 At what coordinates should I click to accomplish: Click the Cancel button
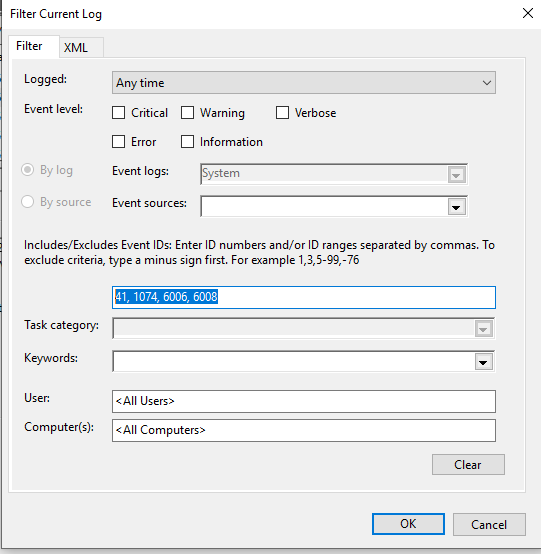[x=489, y=525]
